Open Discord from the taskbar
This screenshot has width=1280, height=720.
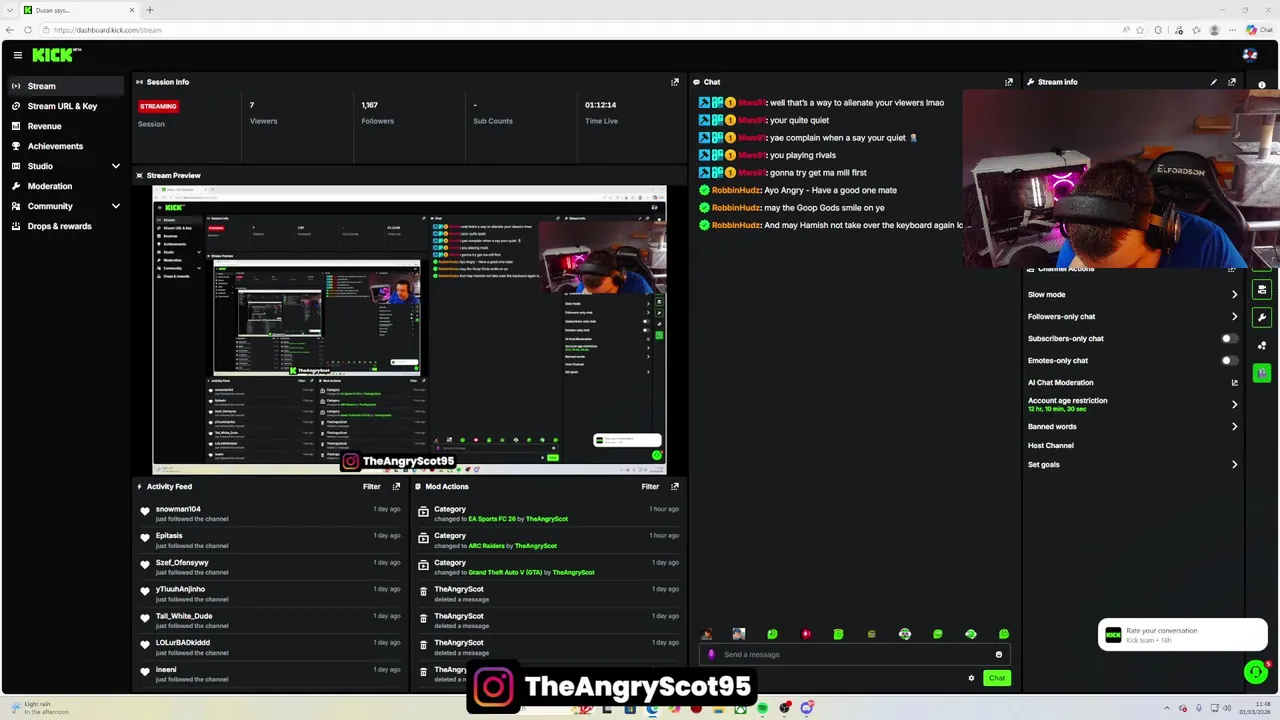(x=807, y=709)
